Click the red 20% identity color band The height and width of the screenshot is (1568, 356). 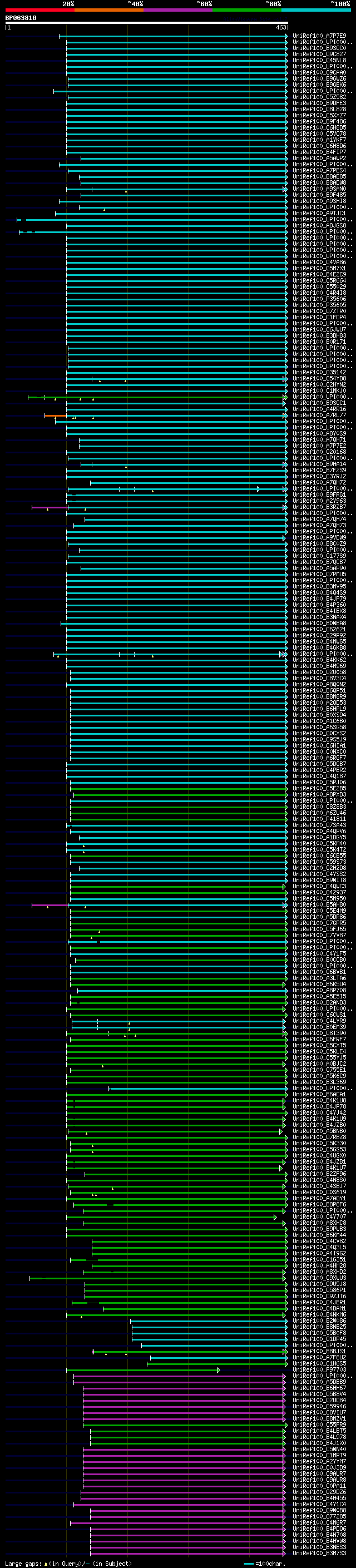point(39,10)
